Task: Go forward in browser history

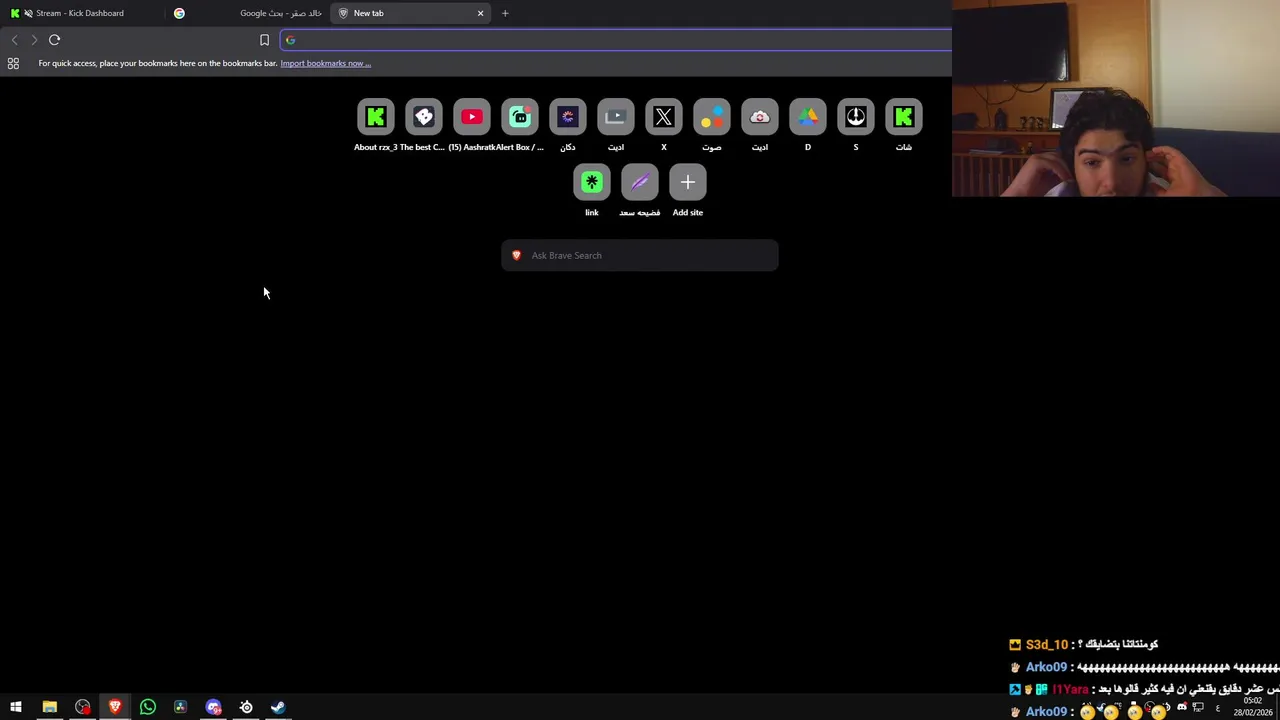Action: click(34, 40)
